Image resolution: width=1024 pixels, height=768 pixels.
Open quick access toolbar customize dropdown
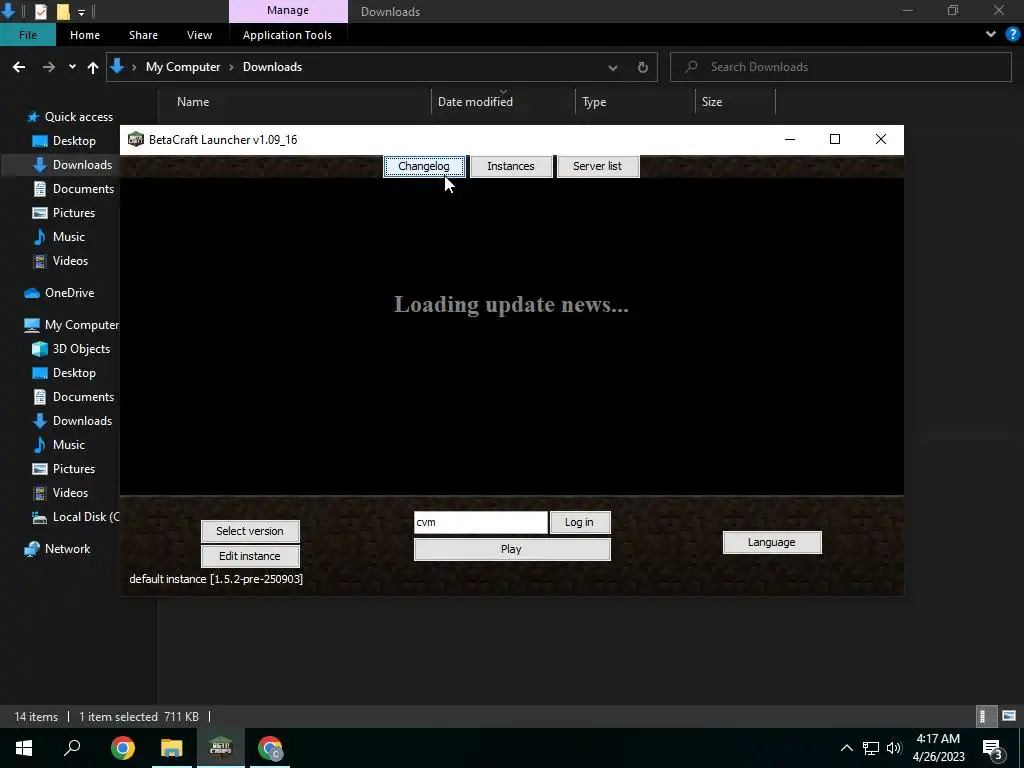tap(81, 12)
